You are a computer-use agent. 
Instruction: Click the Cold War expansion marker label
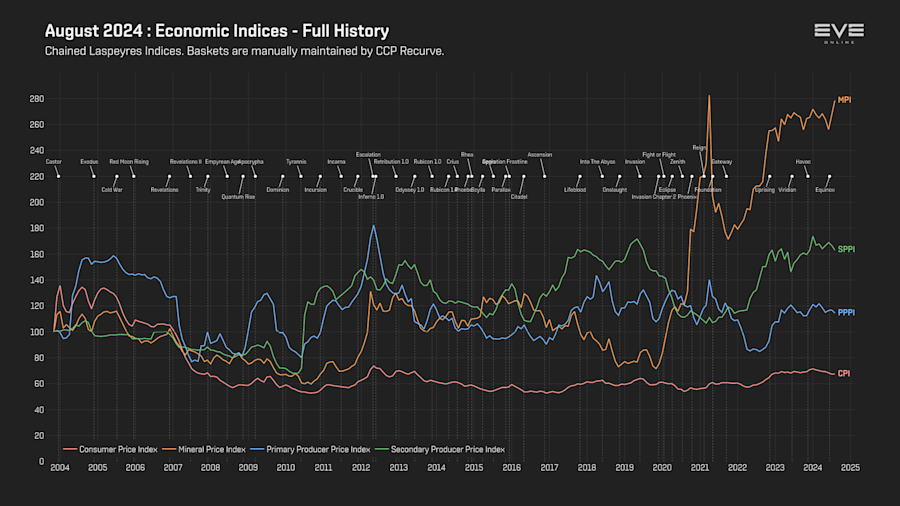point(112,190)
